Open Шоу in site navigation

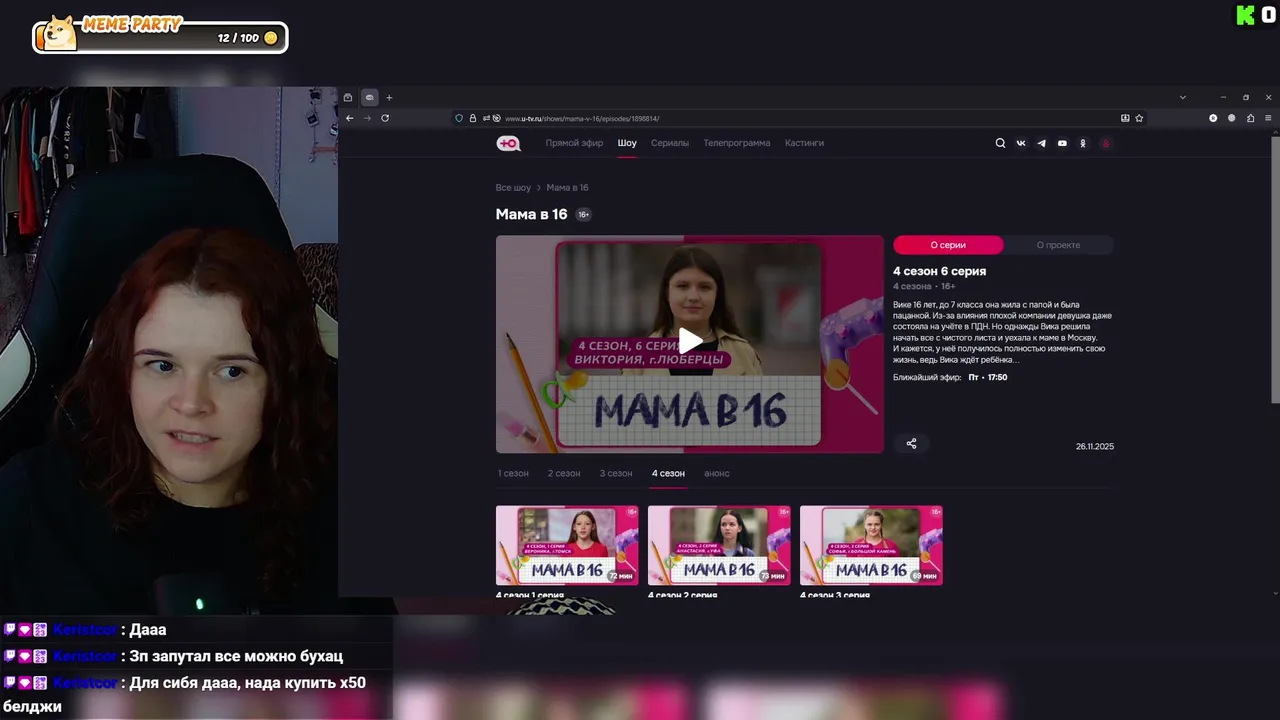click(x=627, y=143)
